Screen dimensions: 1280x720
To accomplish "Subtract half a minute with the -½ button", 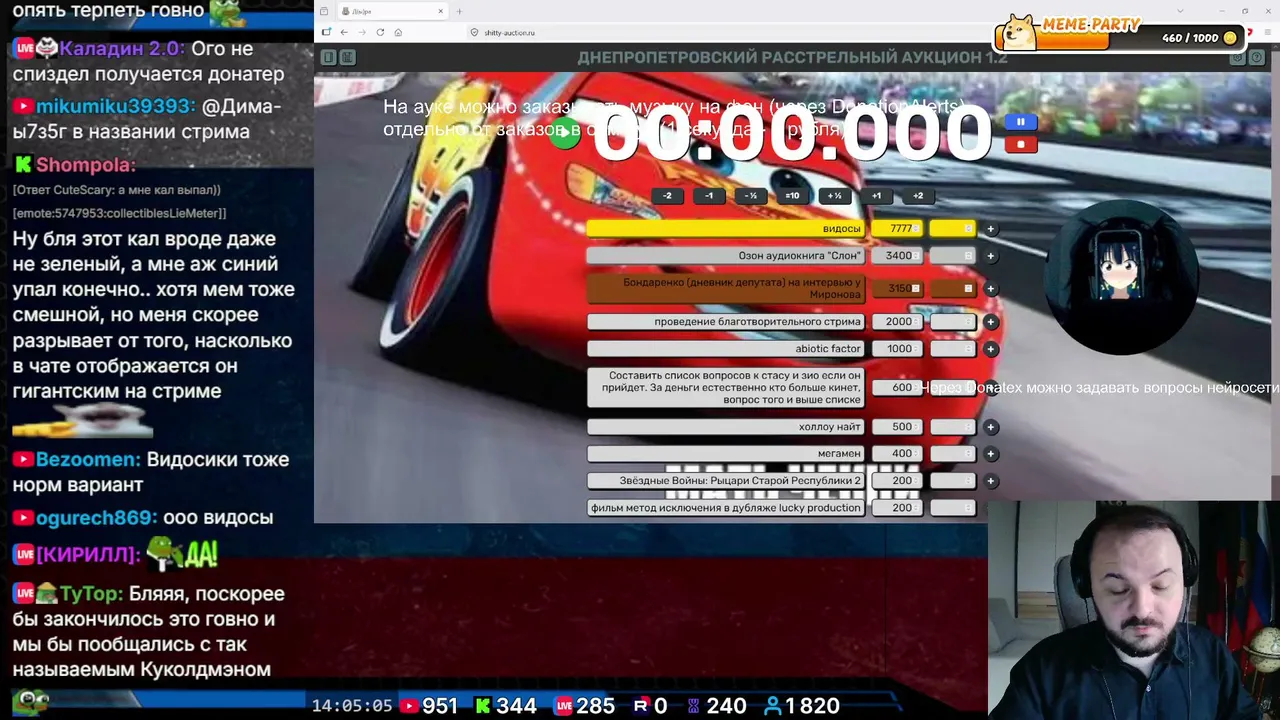I will click(x=751, y=196).
